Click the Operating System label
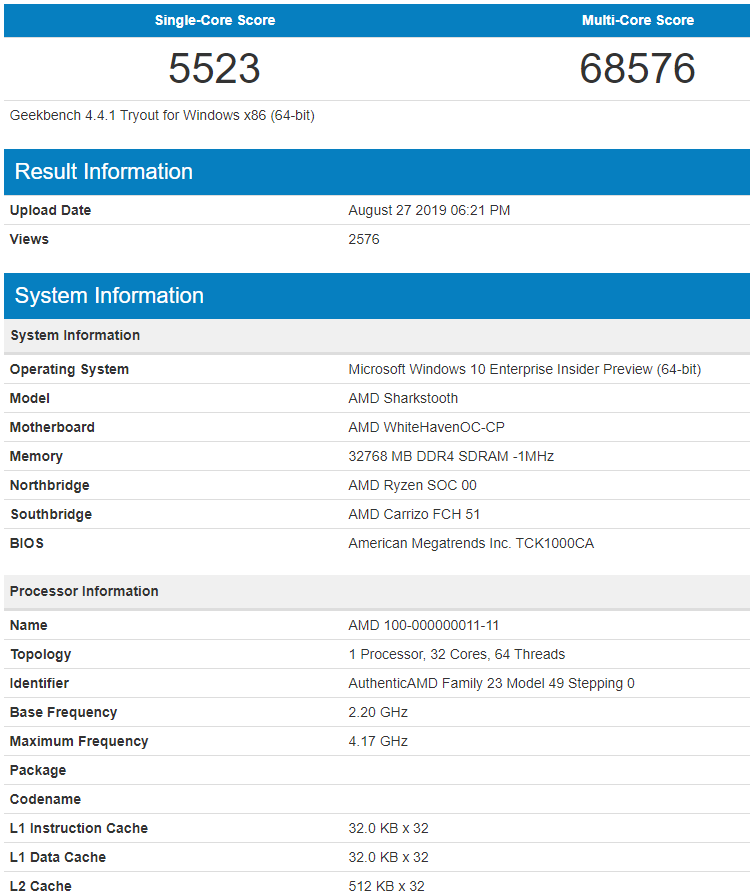The width and height of the screenshot is (750, 895). tap(69, 369)
